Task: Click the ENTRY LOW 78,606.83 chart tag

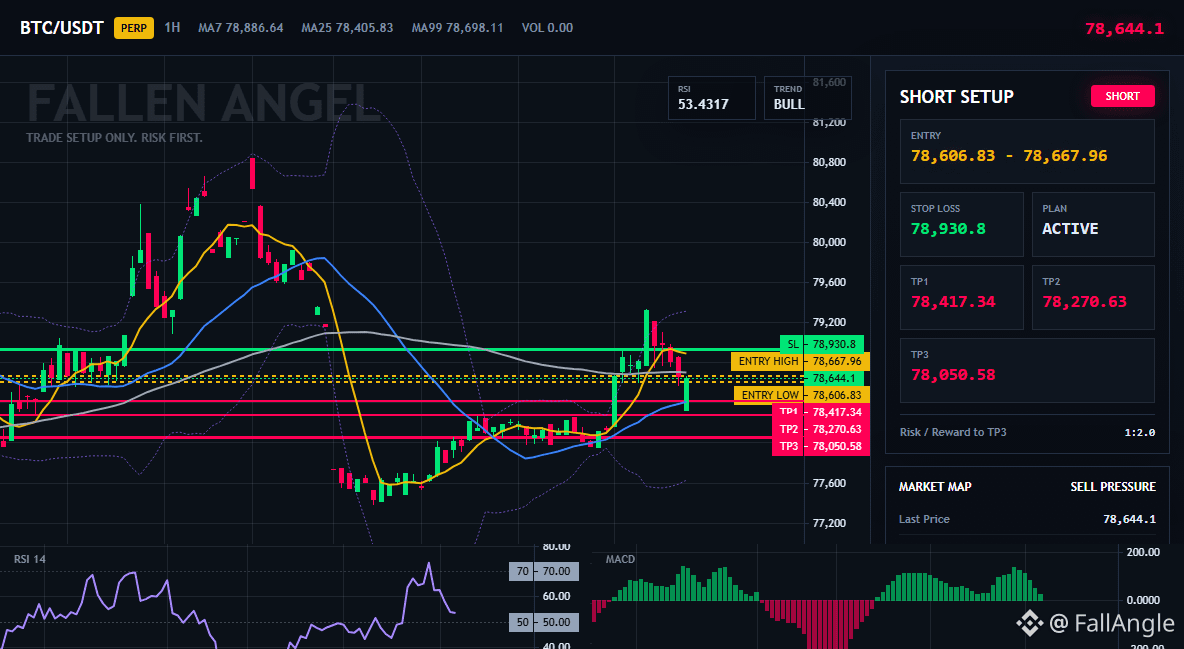Action: 802,395
